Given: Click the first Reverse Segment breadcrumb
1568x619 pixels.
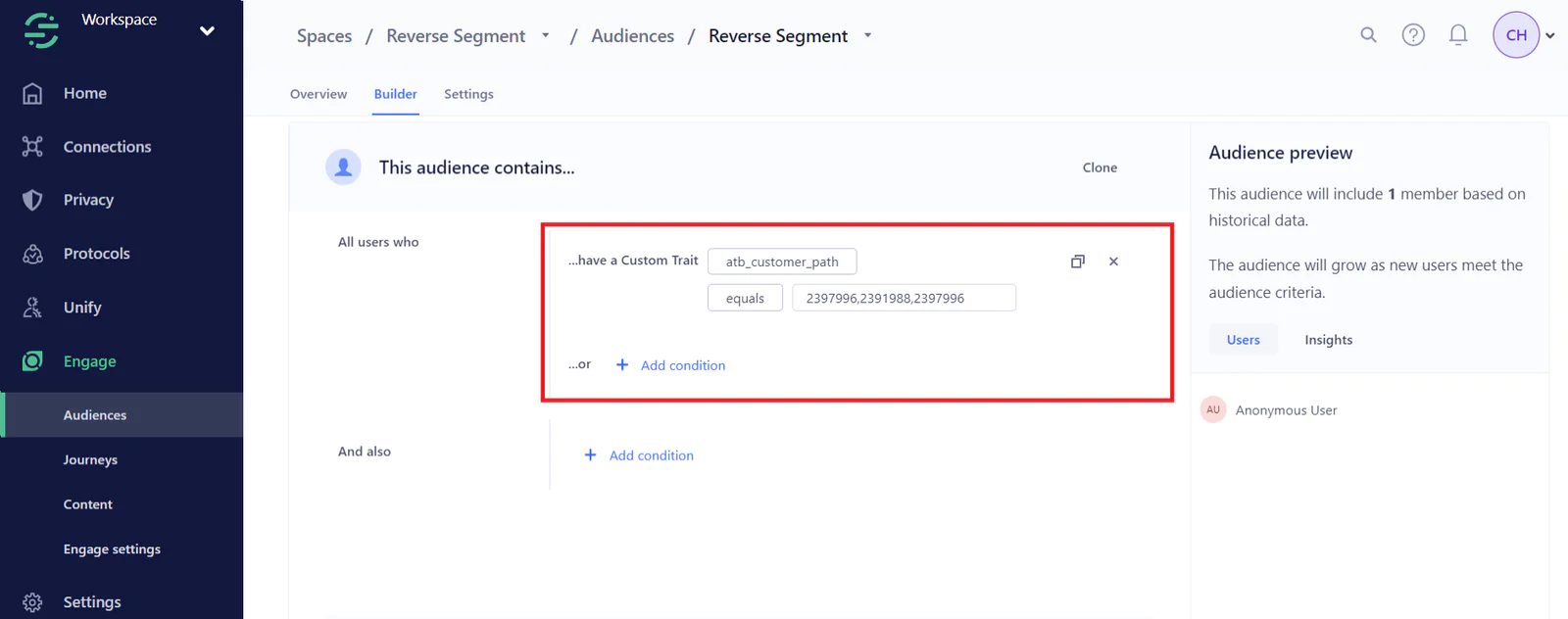Looking at the screenshot, I should coord(456,36).
